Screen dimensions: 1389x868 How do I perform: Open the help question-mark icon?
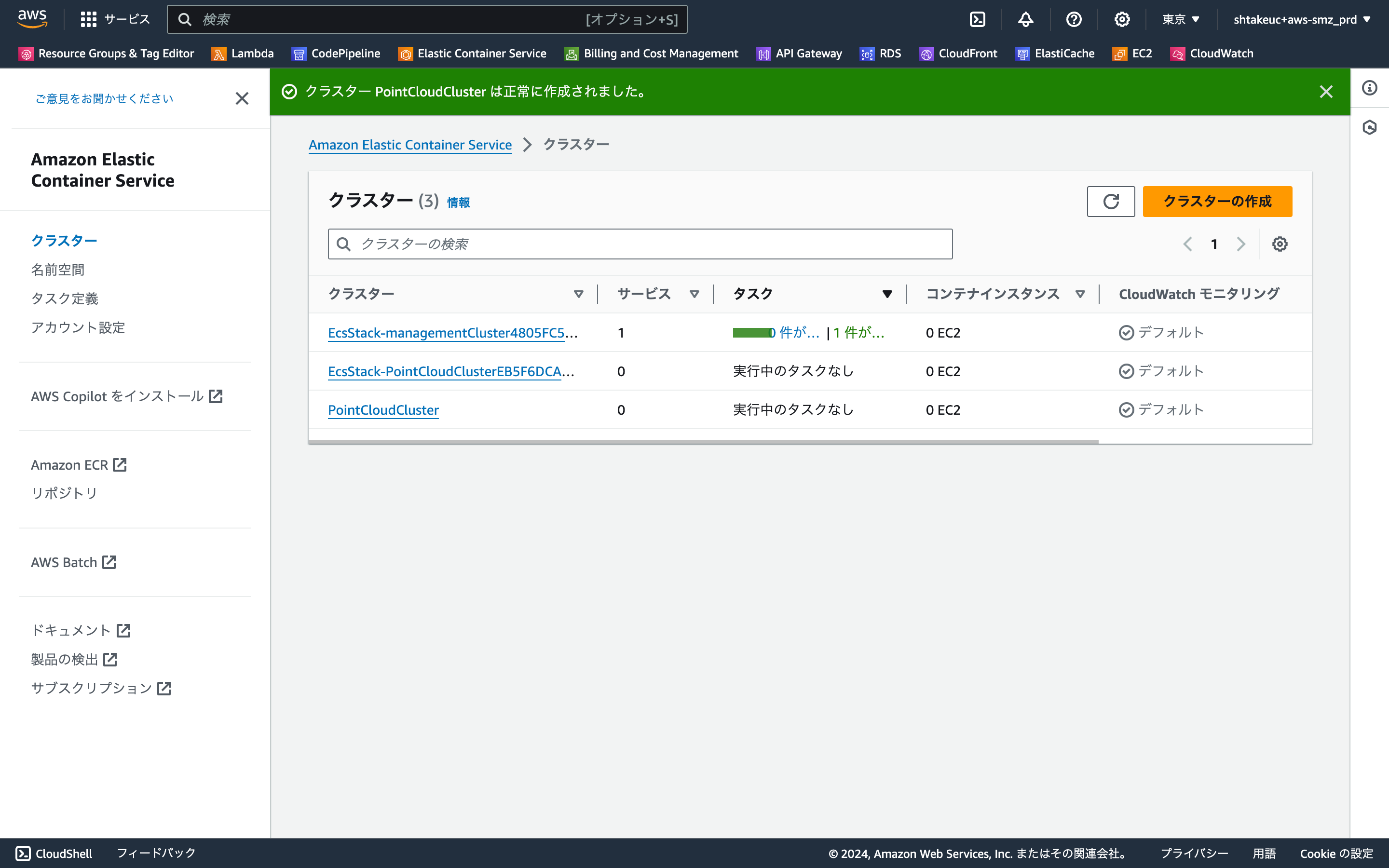tap(1074, 19)
